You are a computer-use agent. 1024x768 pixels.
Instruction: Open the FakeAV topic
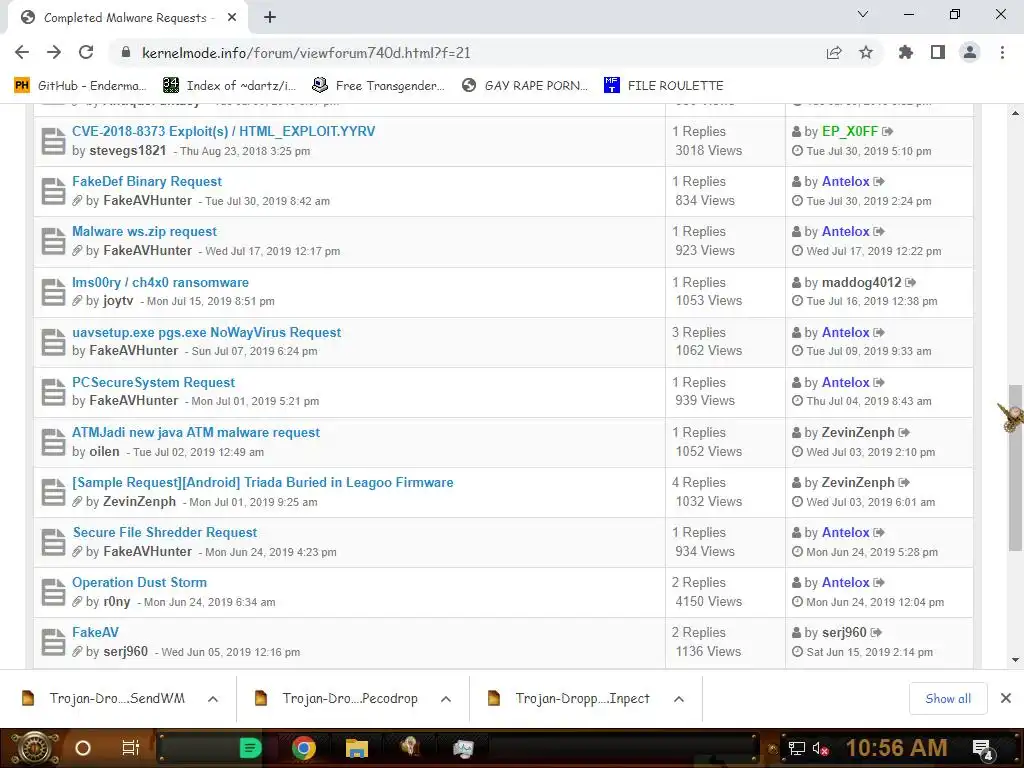point(95,633)
